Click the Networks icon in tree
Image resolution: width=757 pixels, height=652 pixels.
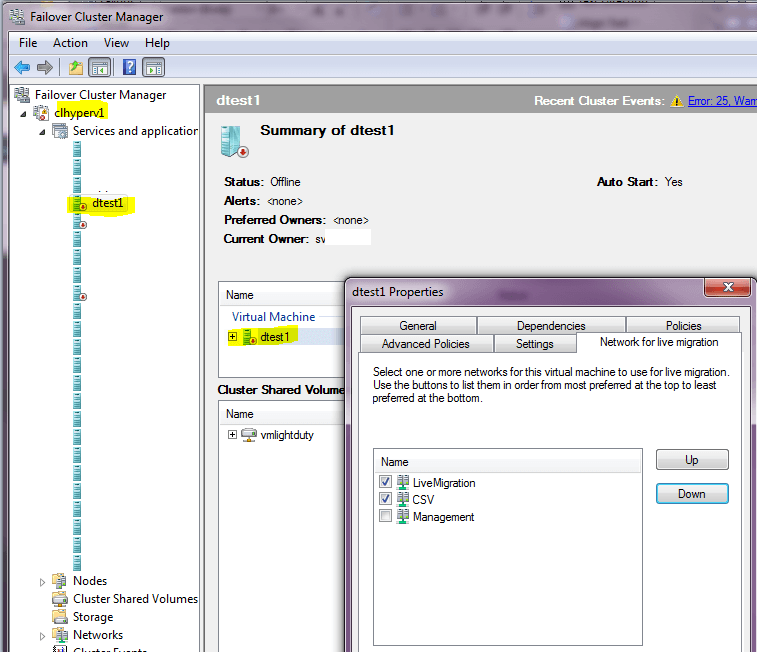click(60, 635)
